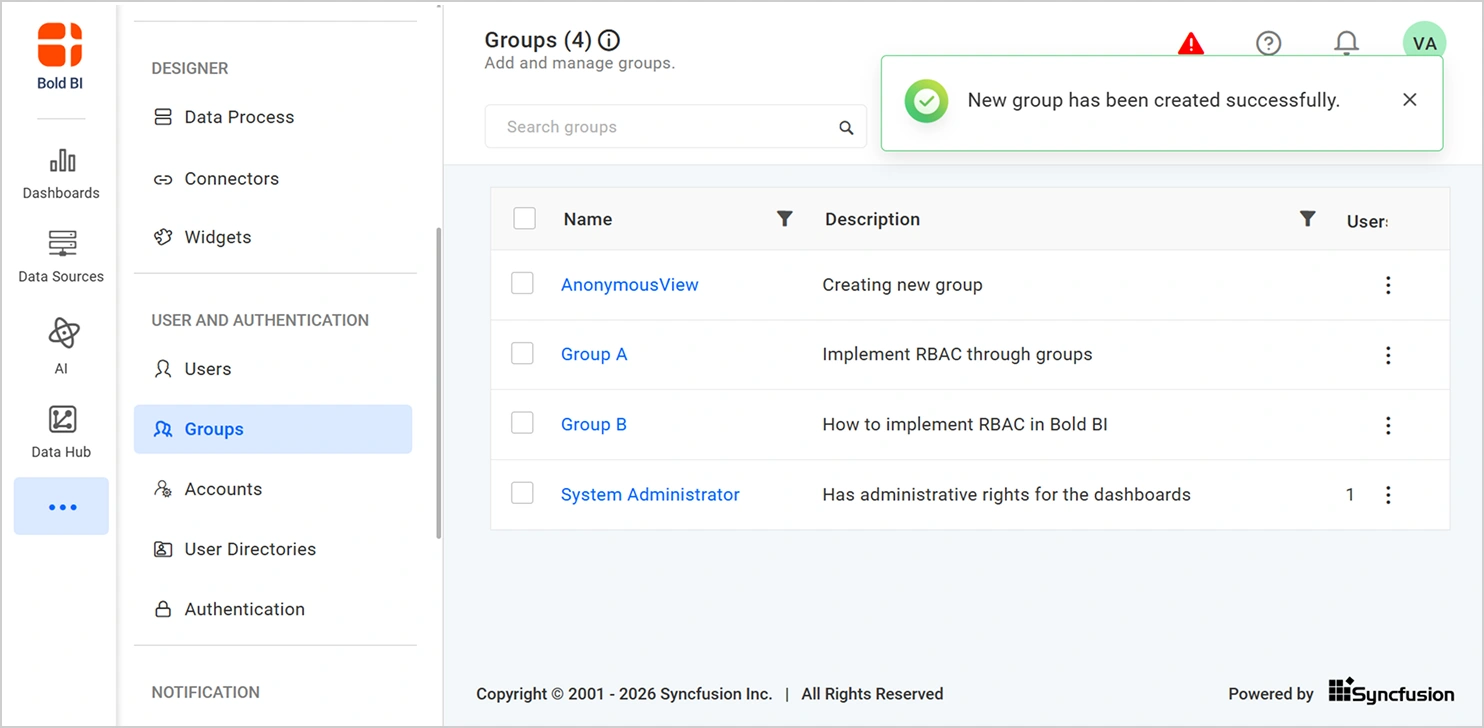
Task: Open actions menu for System Administrator row
Action: [x=1388, y=495]
